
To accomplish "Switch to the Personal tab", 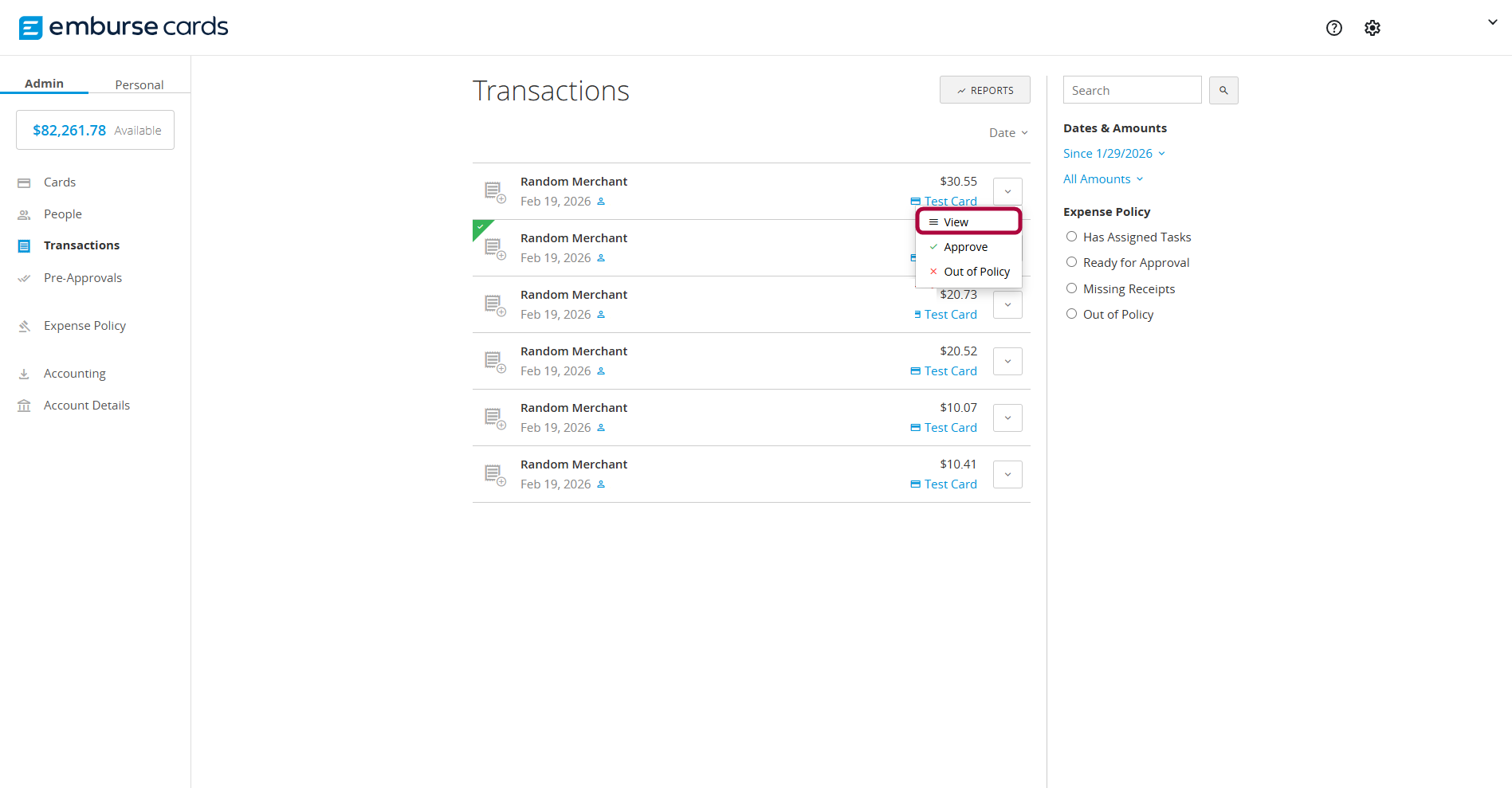I will pos(139,84).
